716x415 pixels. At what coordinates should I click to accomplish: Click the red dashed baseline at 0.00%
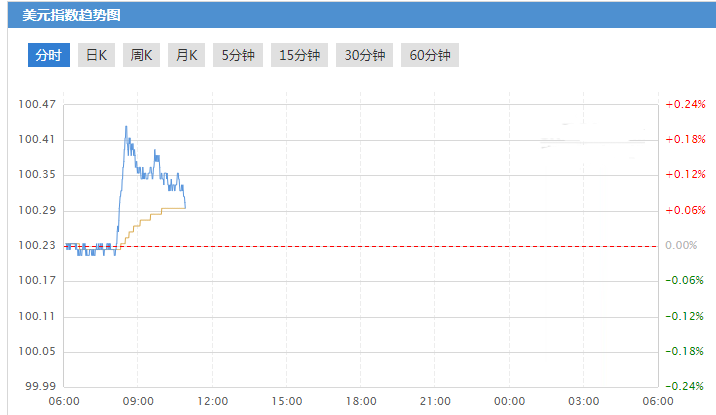coord(400,246)
